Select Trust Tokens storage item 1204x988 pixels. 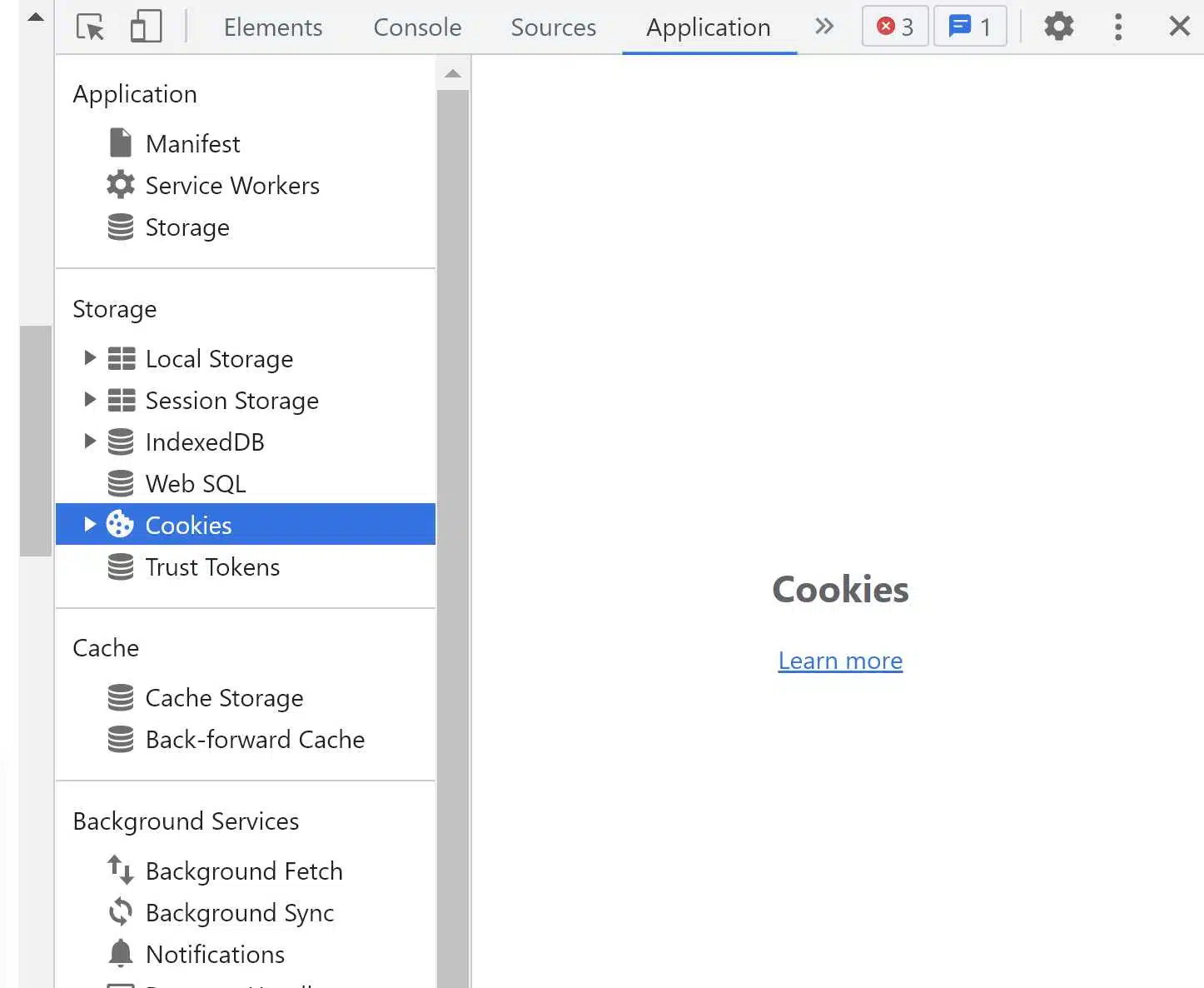212,566
